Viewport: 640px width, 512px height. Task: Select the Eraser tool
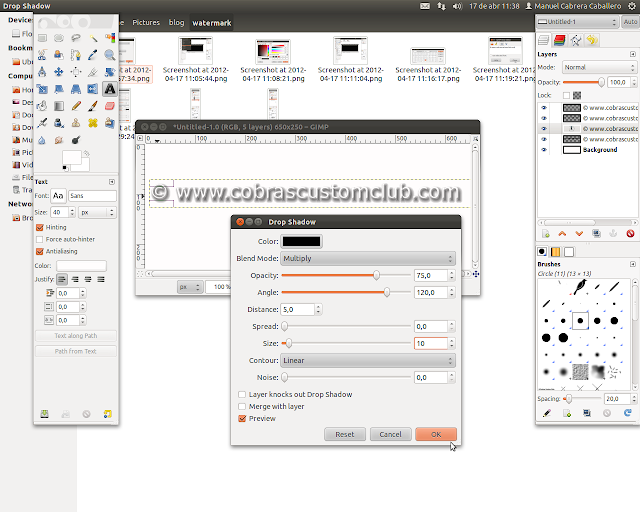tap(109, 106)
